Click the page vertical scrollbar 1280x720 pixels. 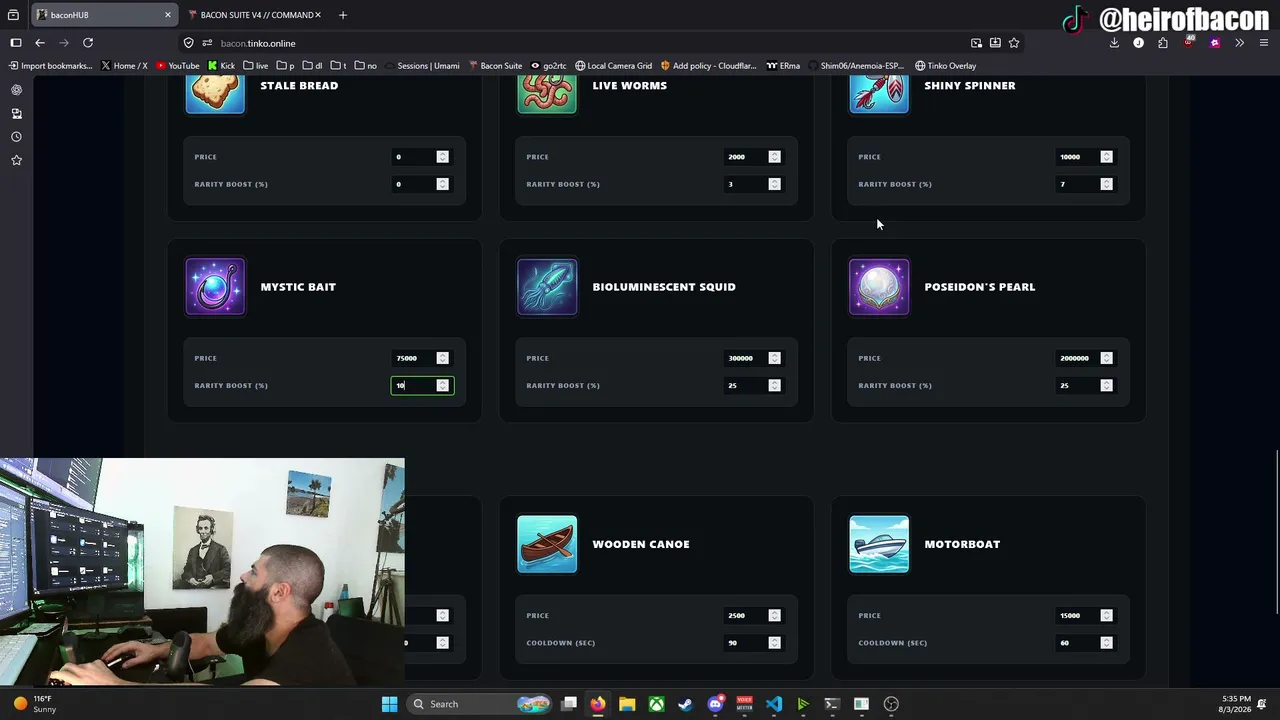pyautogui.click(x=1276, y=530)
